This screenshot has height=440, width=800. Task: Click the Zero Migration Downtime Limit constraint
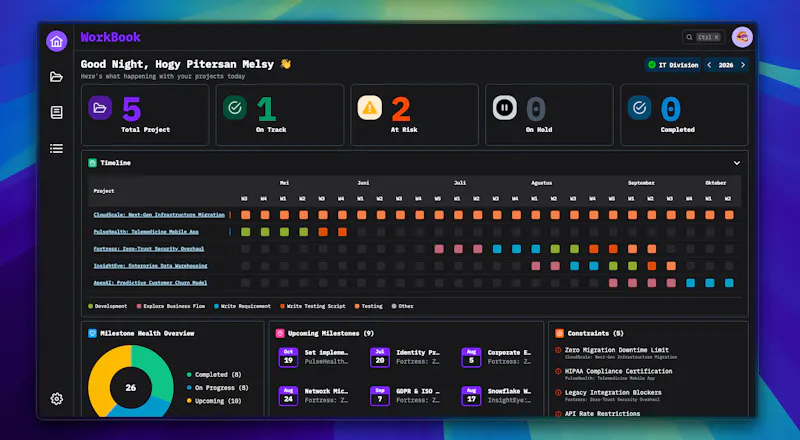[x=616, y=350]
